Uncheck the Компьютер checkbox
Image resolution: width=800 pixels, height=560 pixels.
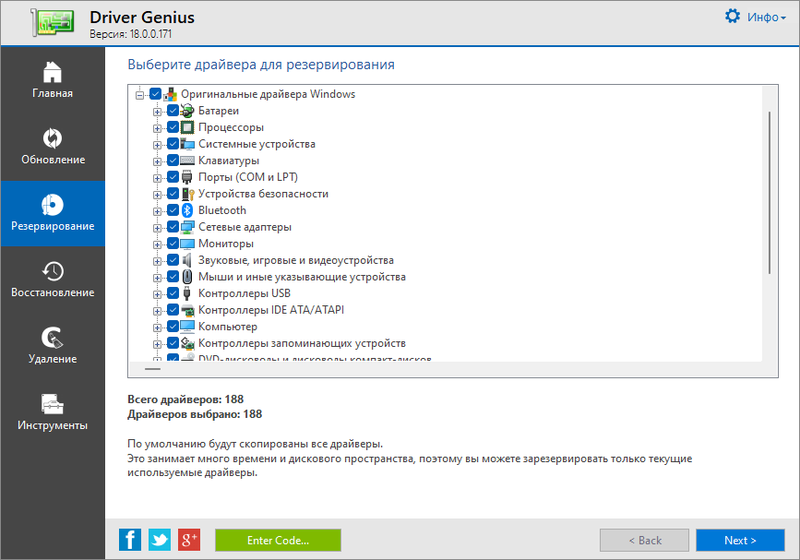point(173,326)
